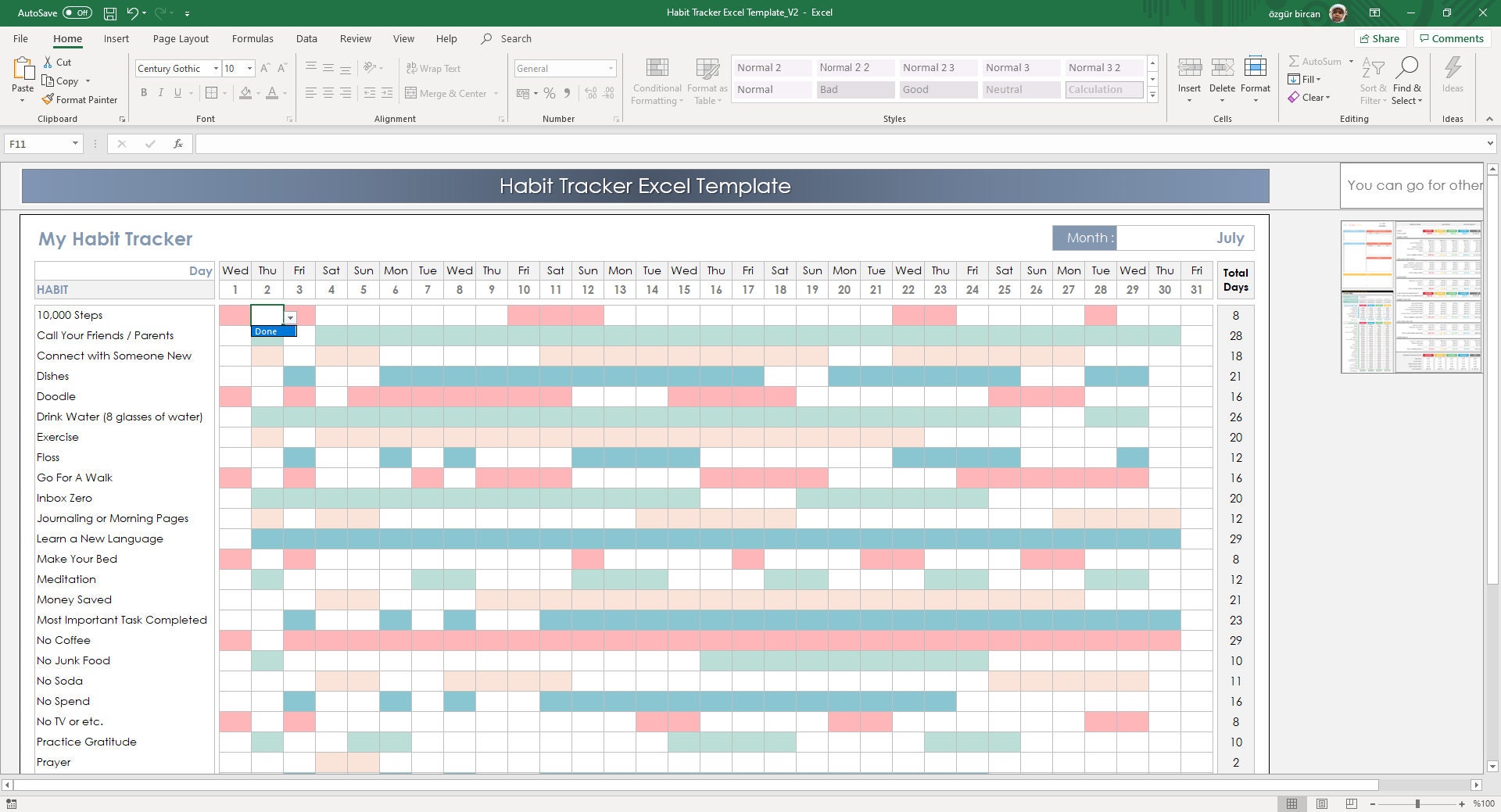Open the General number format dropdown
Screen dimensions: 1501x812
click(611, 69)
